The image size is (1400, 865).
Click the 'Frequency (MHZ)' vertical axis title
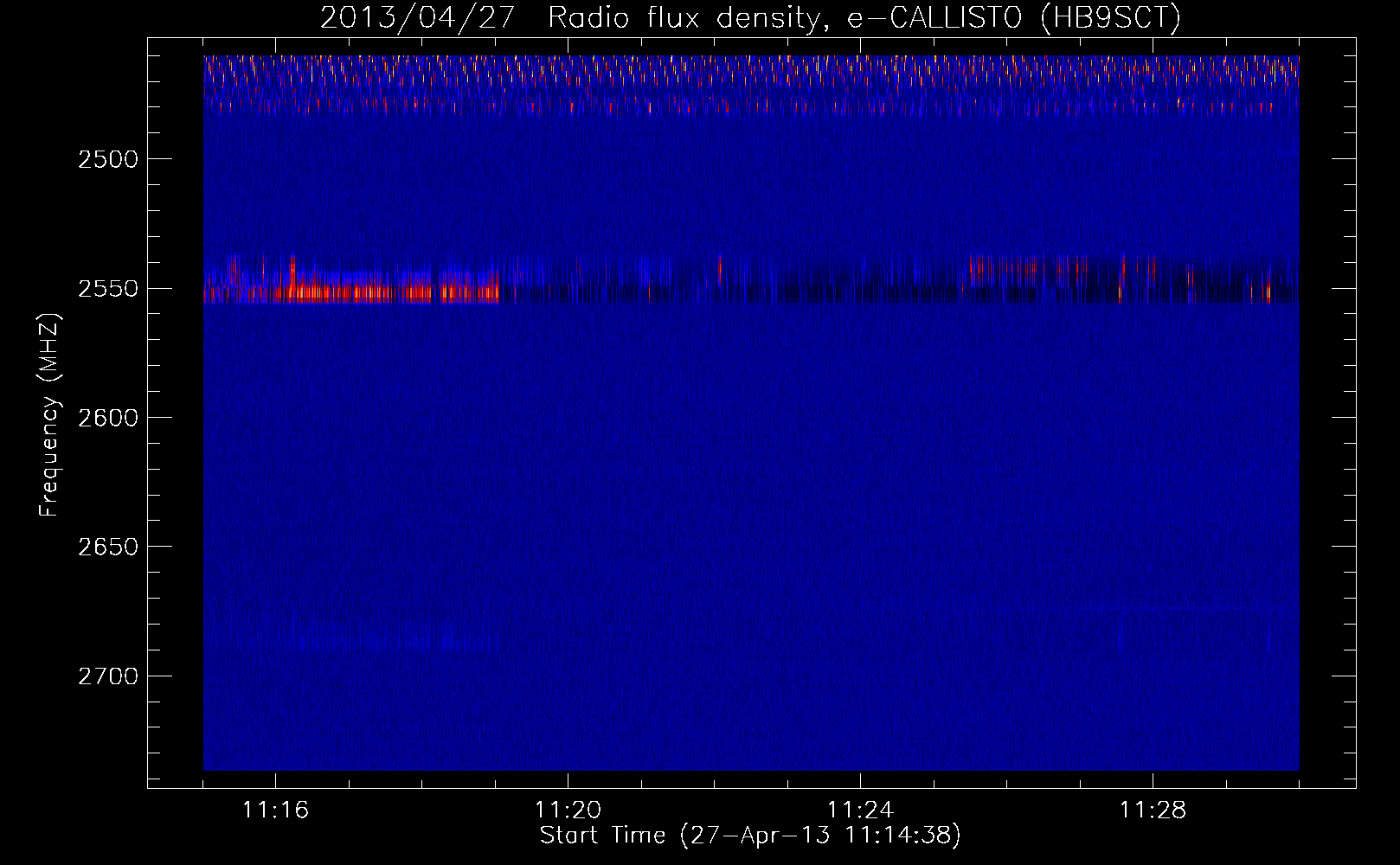[49, 416]
